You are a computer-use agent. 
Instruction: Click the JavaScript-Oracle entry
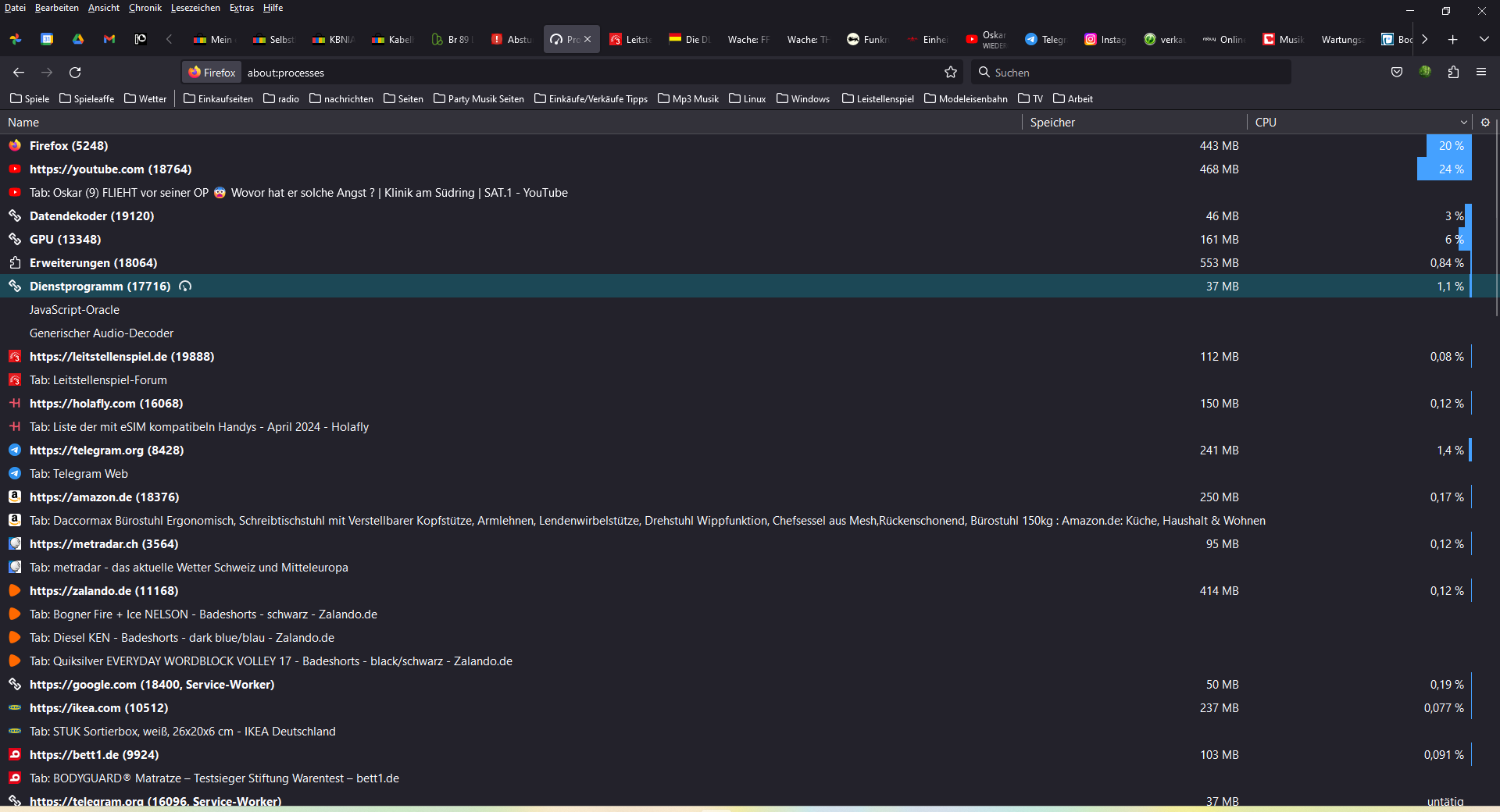[74, 310]
